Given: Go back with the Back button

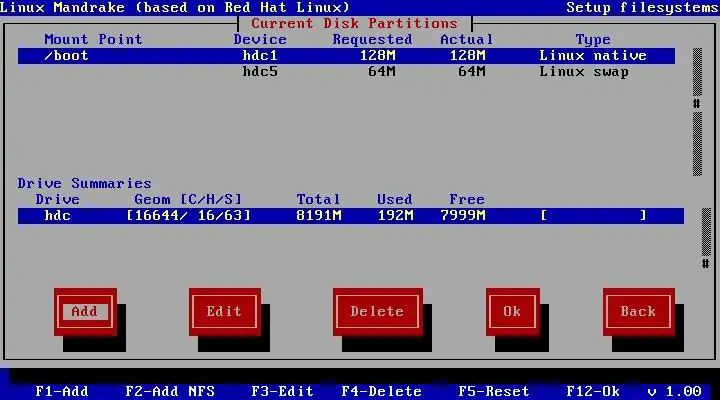Looking at the screenshot, I should pos(638,312).
